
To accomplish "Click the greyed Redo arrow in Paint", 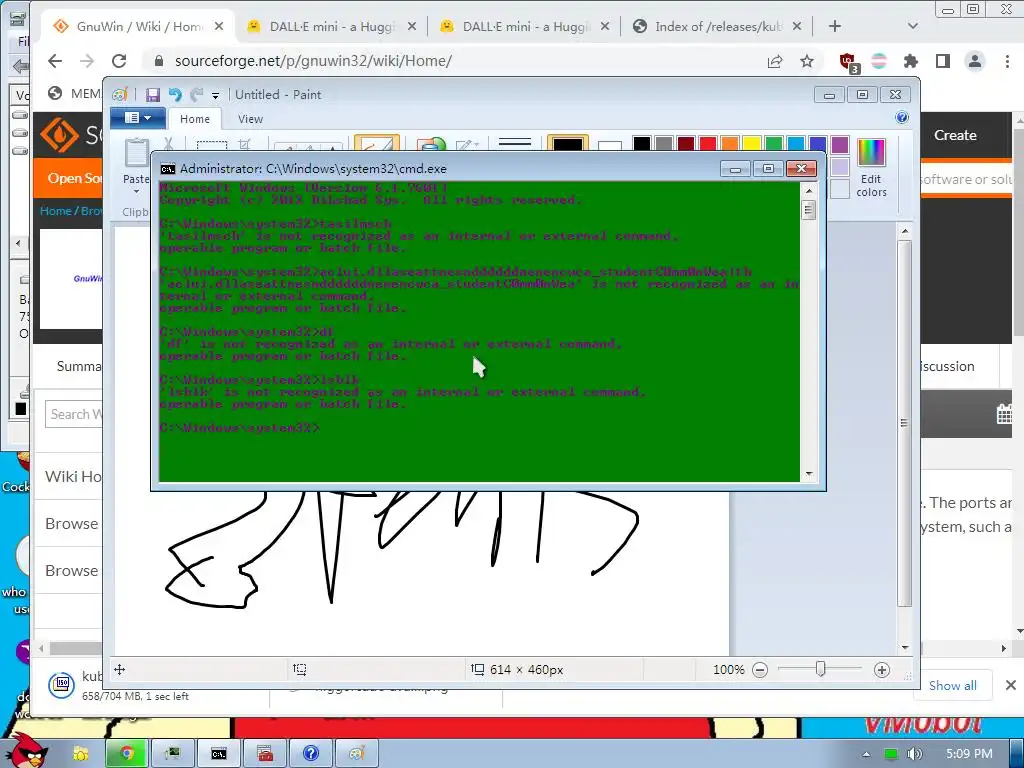I will point(197,95).
